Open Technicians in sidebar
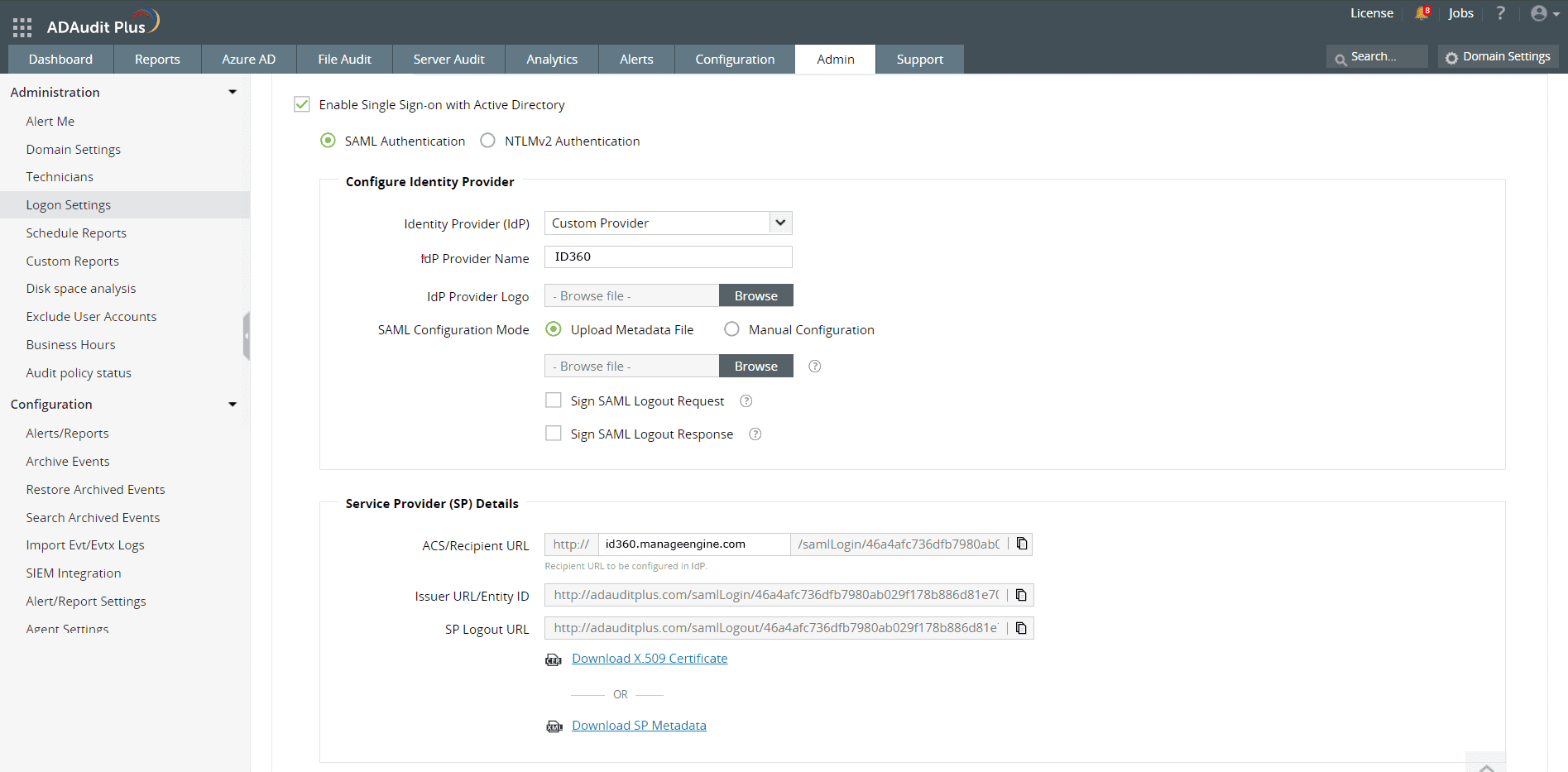The width and height of the screenshot is (1568, 772). [x=60, y=176]
